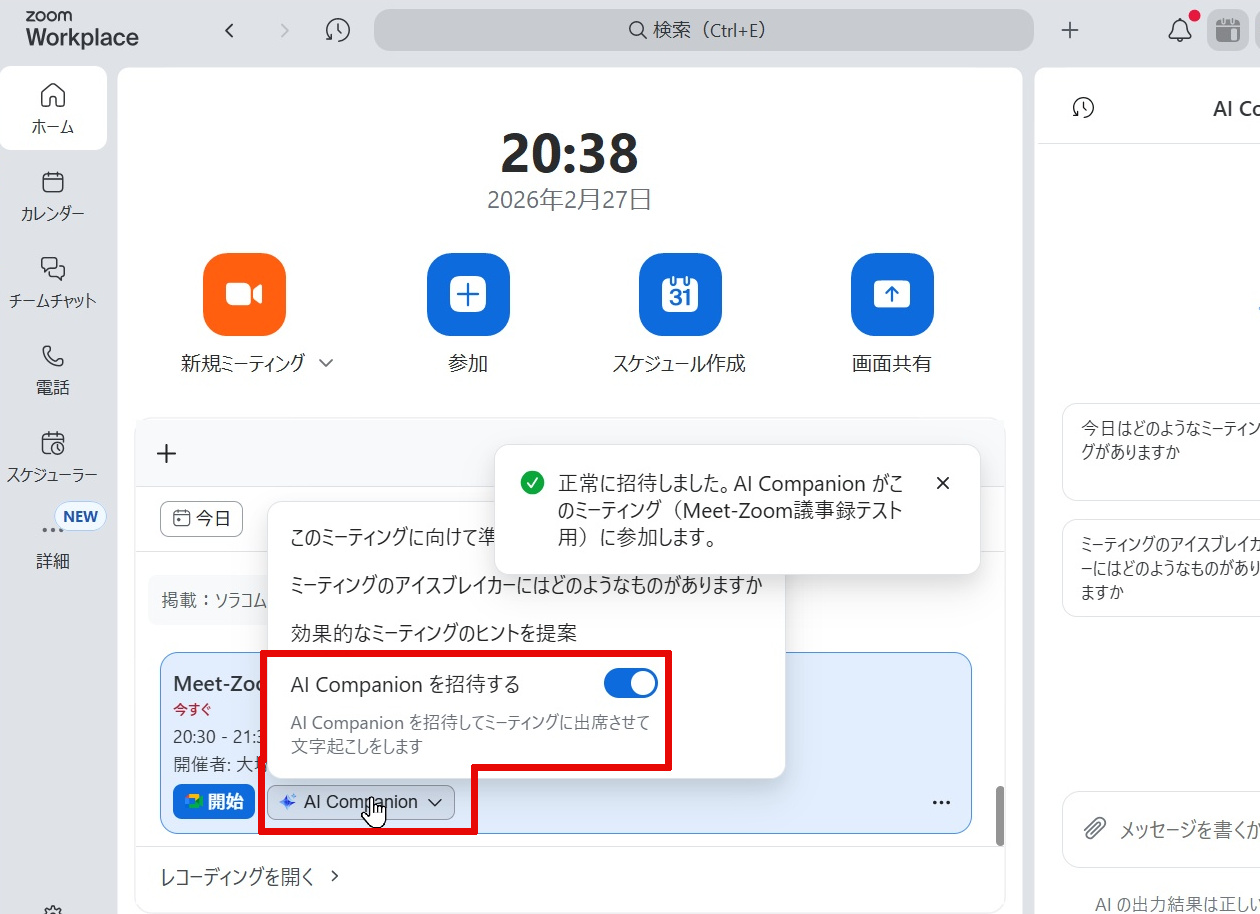This screenshot has height=914, width=1260.
Task: Click the 'このミーティングに向けて準' menu entry
Action: pos(392,537)
